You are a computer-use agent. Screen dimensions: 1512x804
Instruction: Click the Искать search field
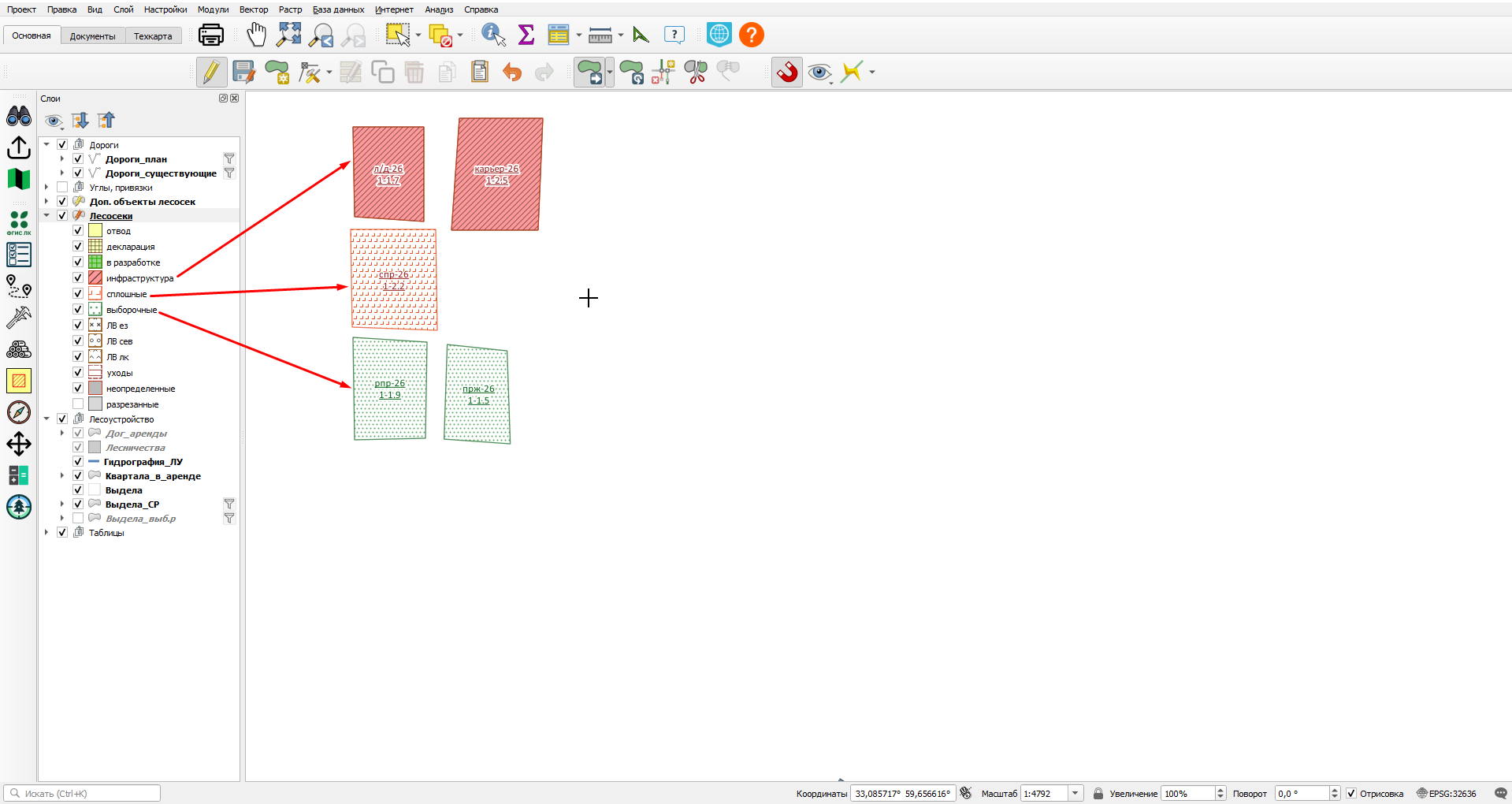(82, 793)
